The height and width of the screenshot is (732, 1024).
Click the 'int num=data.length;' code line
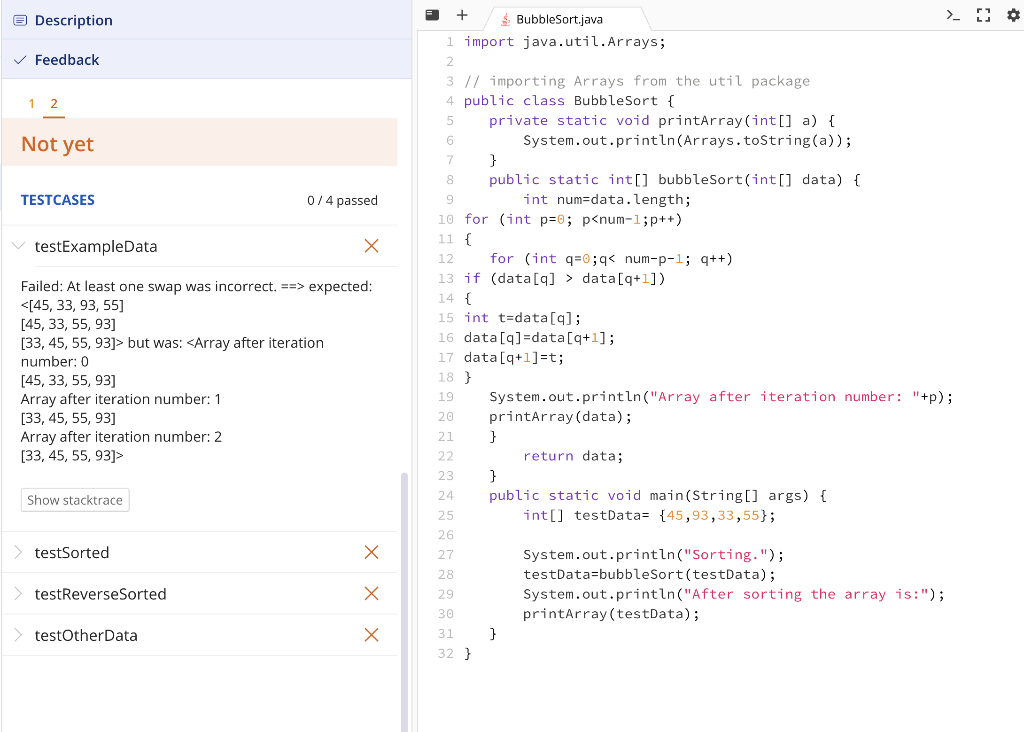[607, 200]
